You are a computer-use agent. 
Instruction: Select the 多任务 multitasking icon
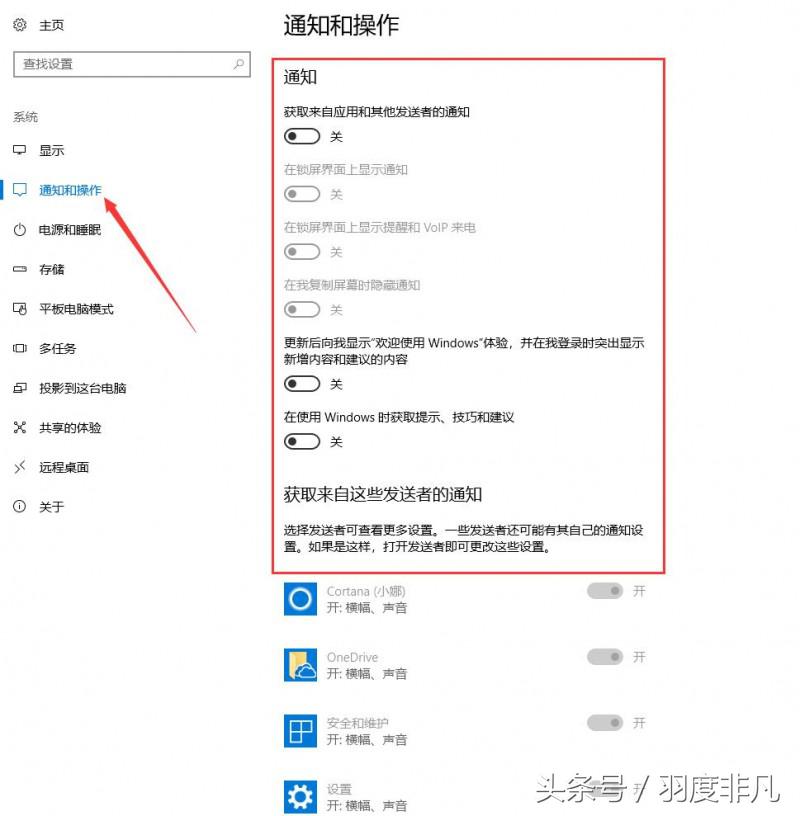22,348
